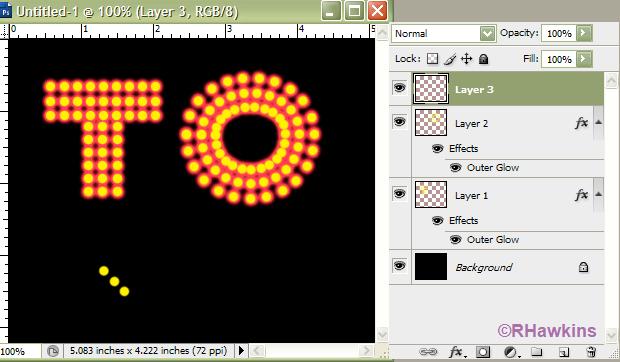This screenshot has width=620, height=362.
Task: Click canvas horizontal scrollbar left arrow
Action: click(257, 351)
